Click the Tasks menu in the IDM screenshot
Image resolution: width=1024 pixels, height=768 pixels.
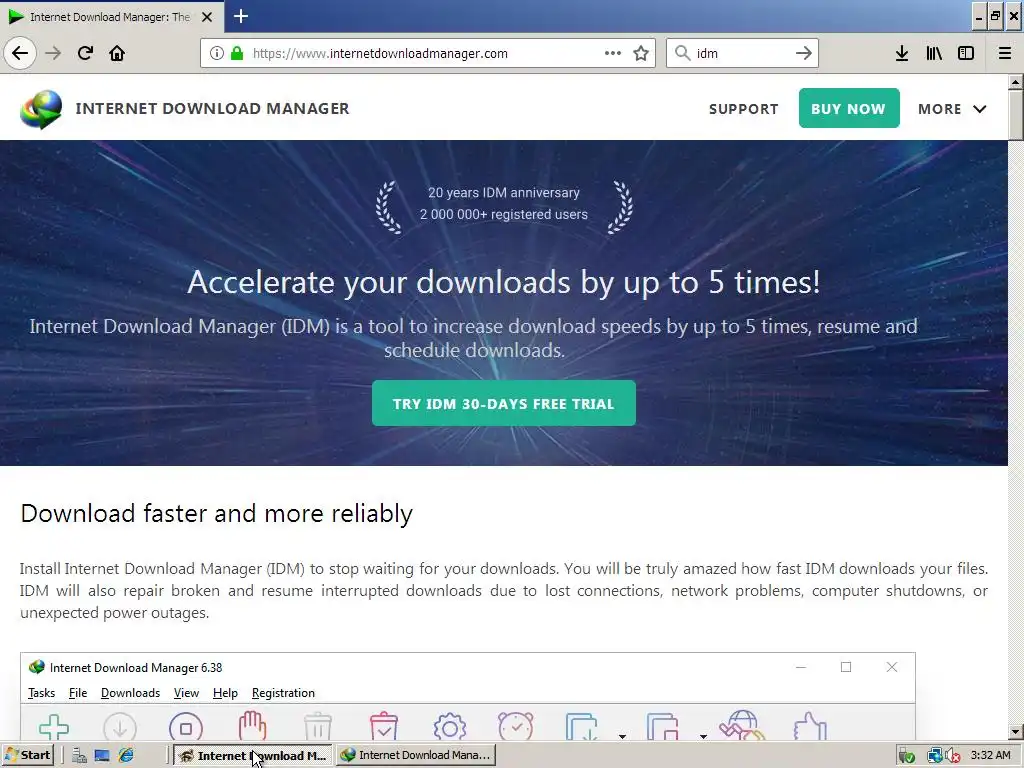[41, 693]
